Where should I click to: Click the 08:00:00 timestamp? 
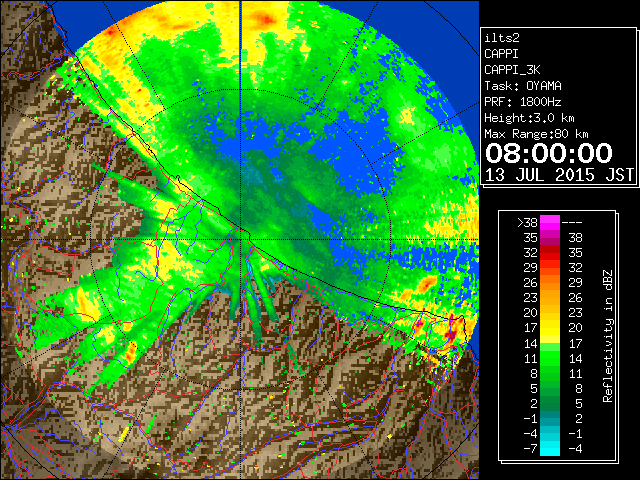[x=549, y=153]
